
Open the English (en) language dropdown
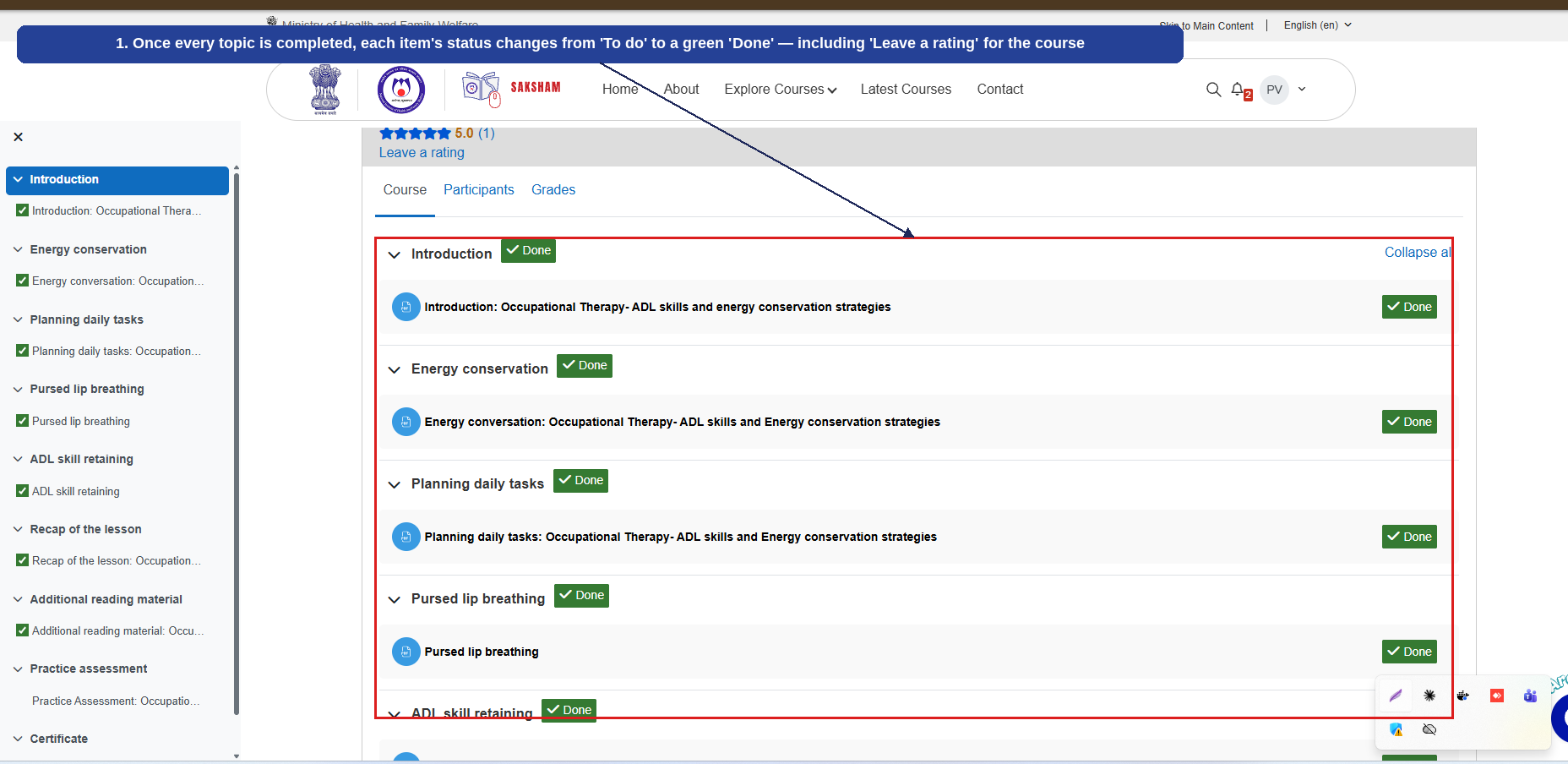[x=1317, y=25]
